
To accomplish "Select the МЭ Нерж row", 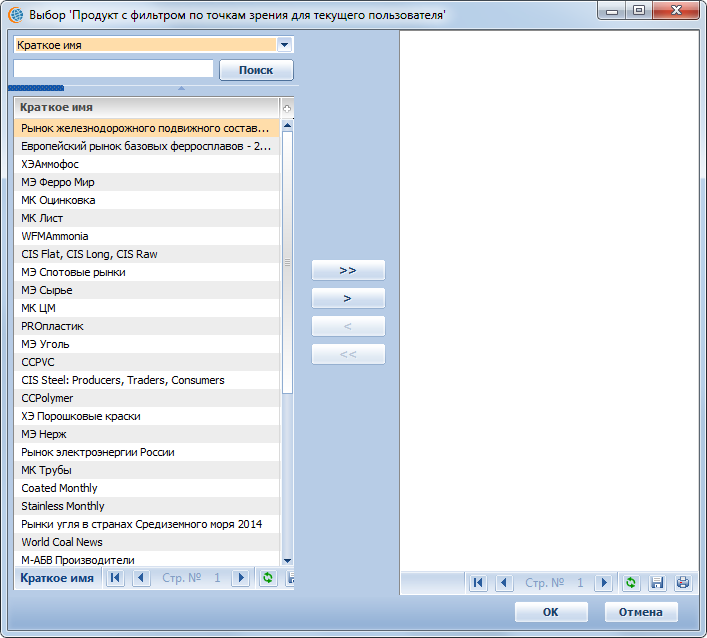I will point(147,434).
